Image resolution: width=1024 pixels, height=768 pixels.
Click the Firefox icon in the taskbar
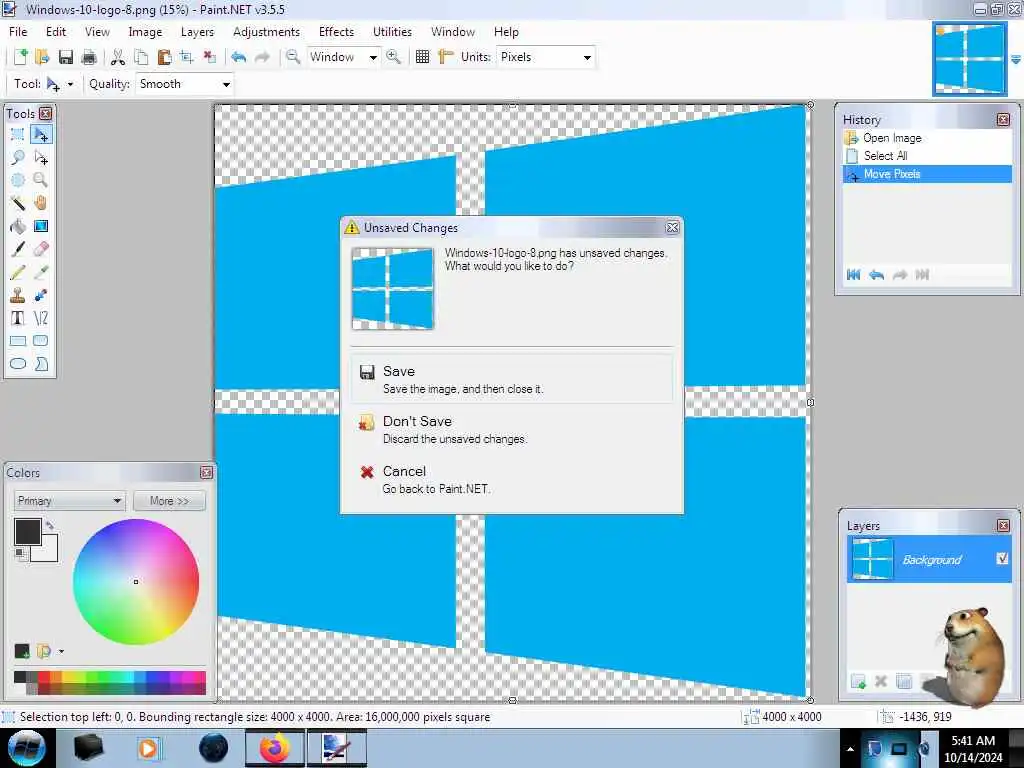(275, 748)
